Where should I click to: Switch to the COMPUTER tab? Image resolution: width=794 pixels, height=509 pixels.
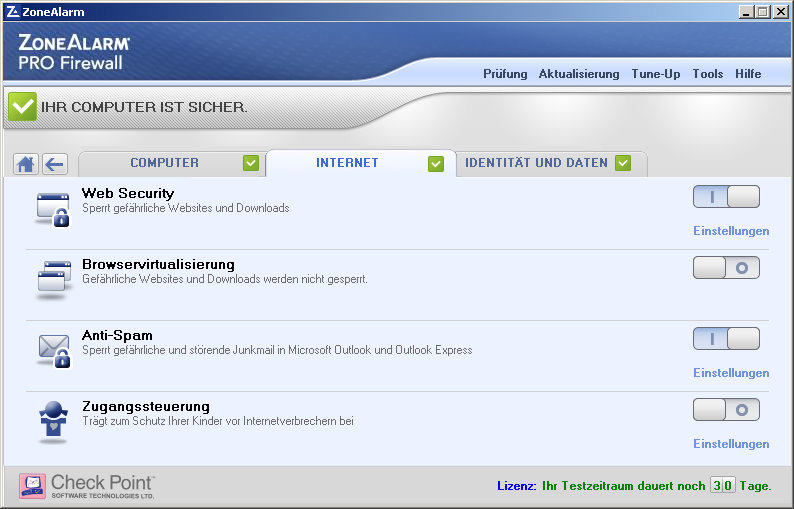[x=172, y=163]
